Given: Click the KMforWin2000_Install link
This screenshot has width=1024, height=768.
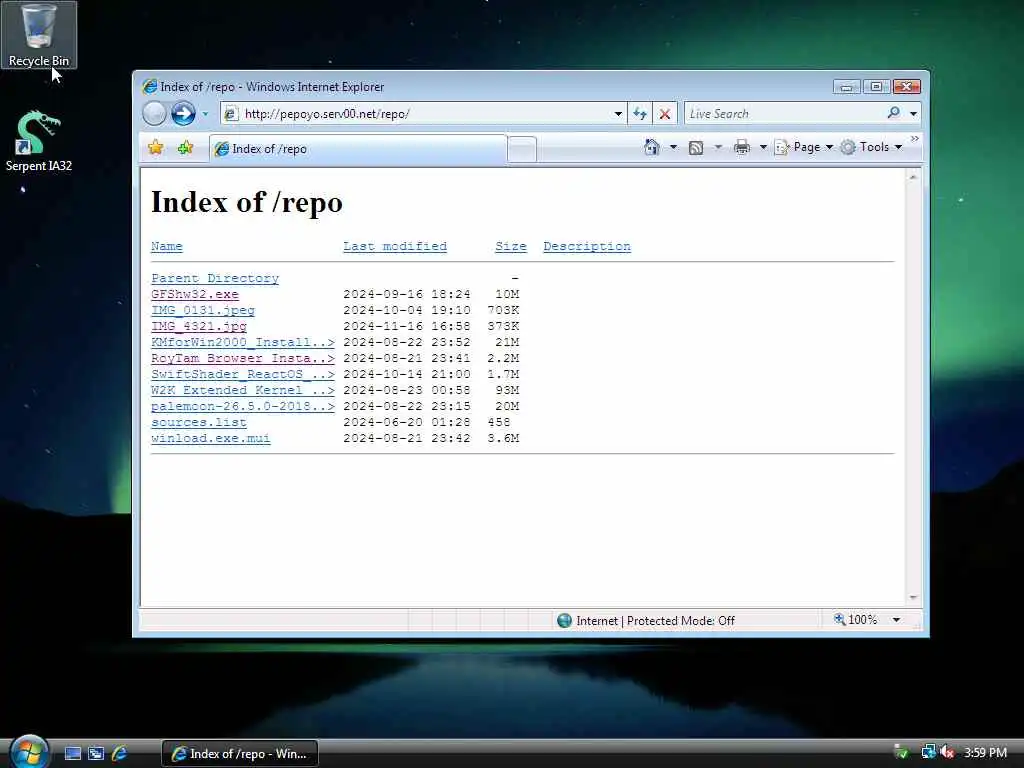Looking at the screenshot, I should point(242,342).
